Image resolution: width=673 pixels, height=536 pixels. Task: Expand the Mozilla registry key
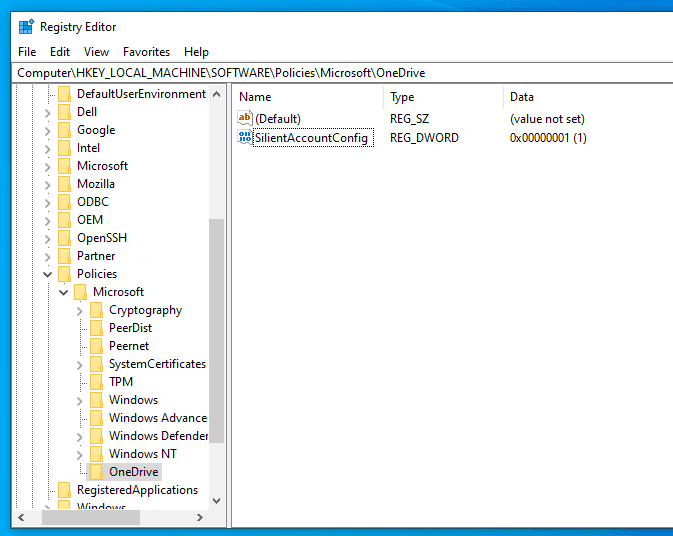pos(48,185)
